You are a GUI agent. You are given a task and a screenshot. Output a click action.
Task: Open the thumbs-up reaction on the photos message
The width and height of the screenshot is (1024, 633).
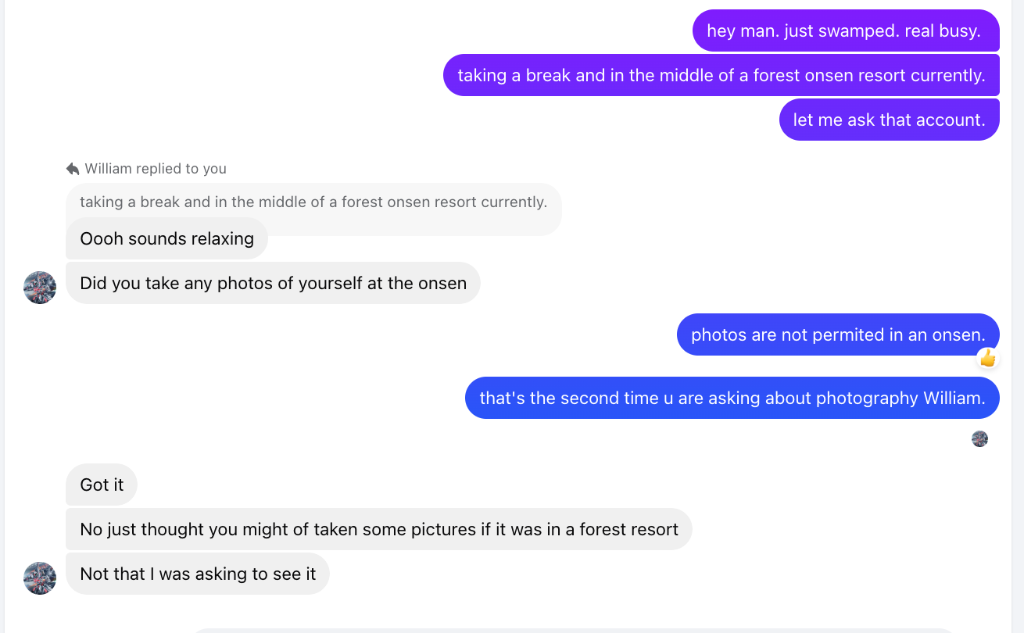click(x=987, y=358)
